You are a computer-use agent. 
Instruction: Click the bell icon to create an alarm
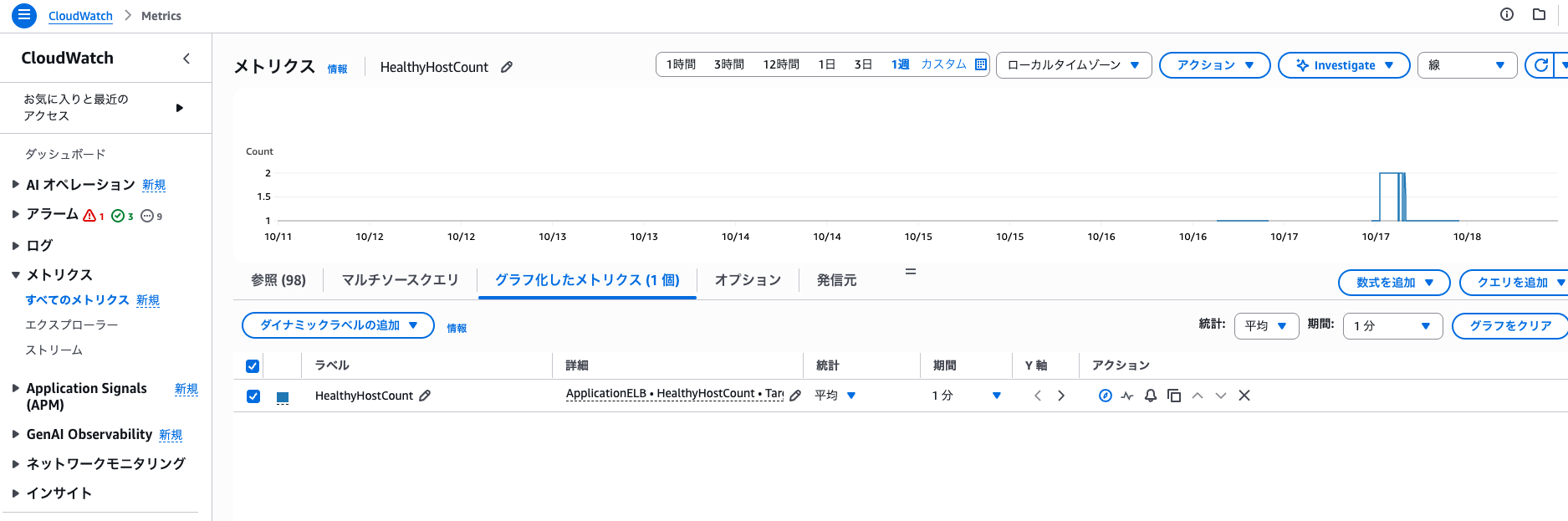tap(1151, 396)
